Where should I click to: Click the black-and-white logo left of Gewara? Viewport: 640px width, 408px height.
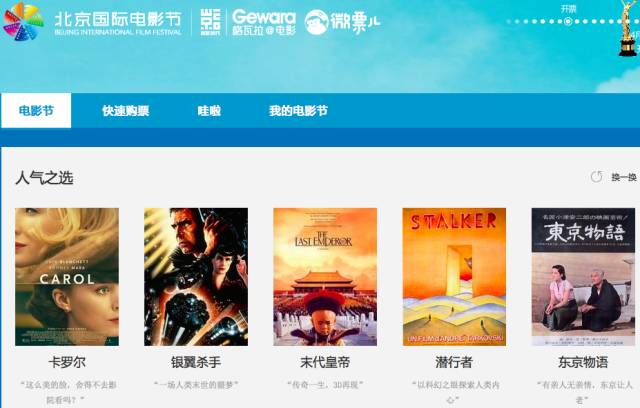tap(210, 22)
